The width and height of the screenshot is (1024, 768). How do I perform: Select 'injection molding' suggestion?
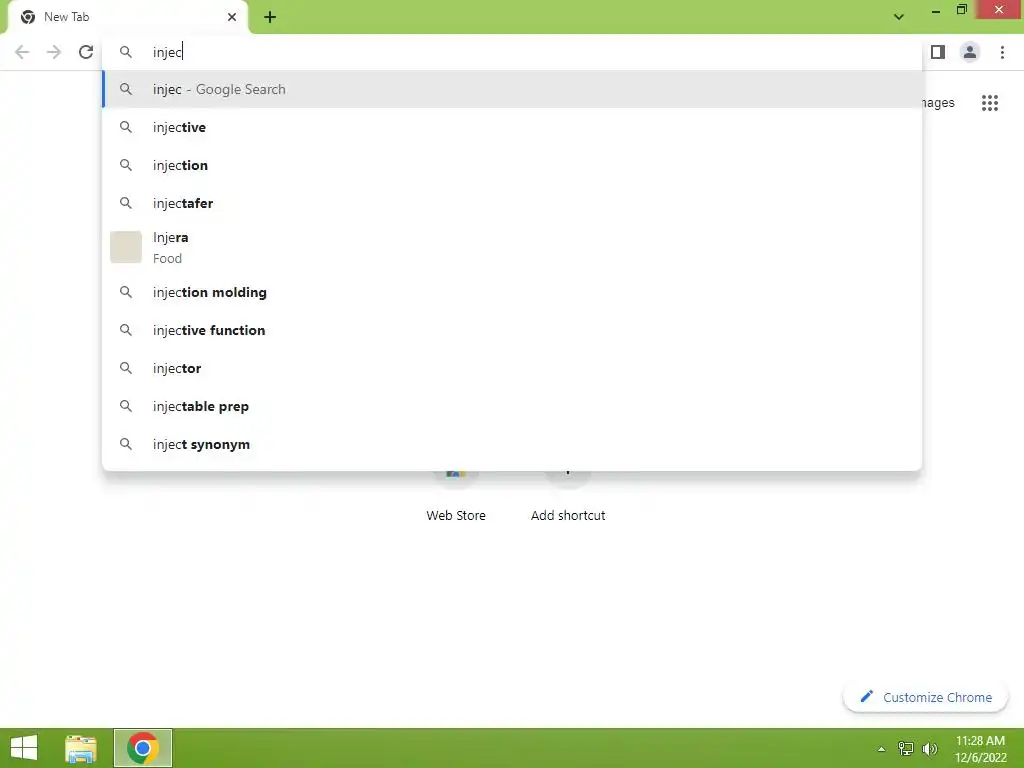[x=512, y=292]
